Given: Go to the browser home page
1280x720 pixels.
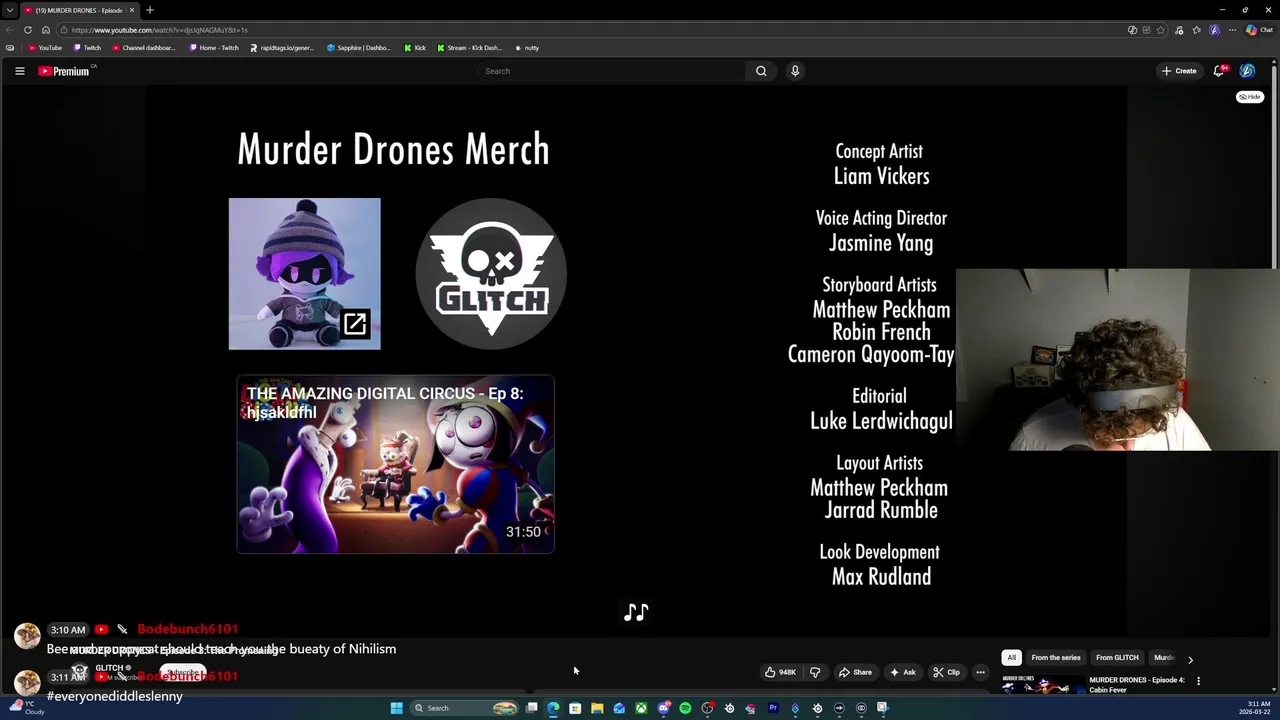Looking at the screenshot, I should [x=45, y=30].
